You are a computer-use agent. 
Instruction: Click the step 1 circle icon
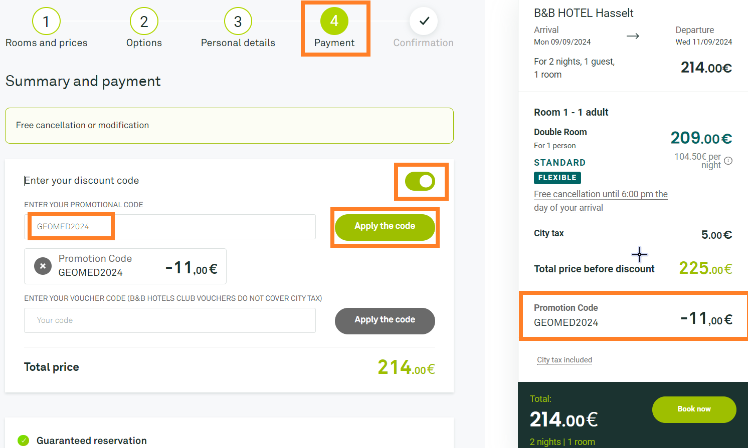46,22
